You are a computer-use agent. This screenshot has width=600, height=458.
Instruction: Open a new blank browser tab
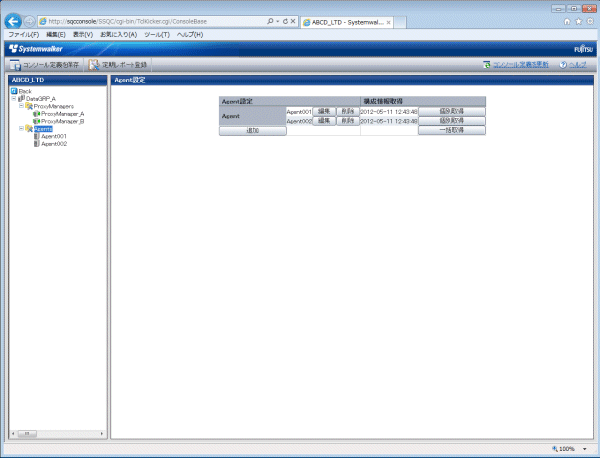coord(400,23)
